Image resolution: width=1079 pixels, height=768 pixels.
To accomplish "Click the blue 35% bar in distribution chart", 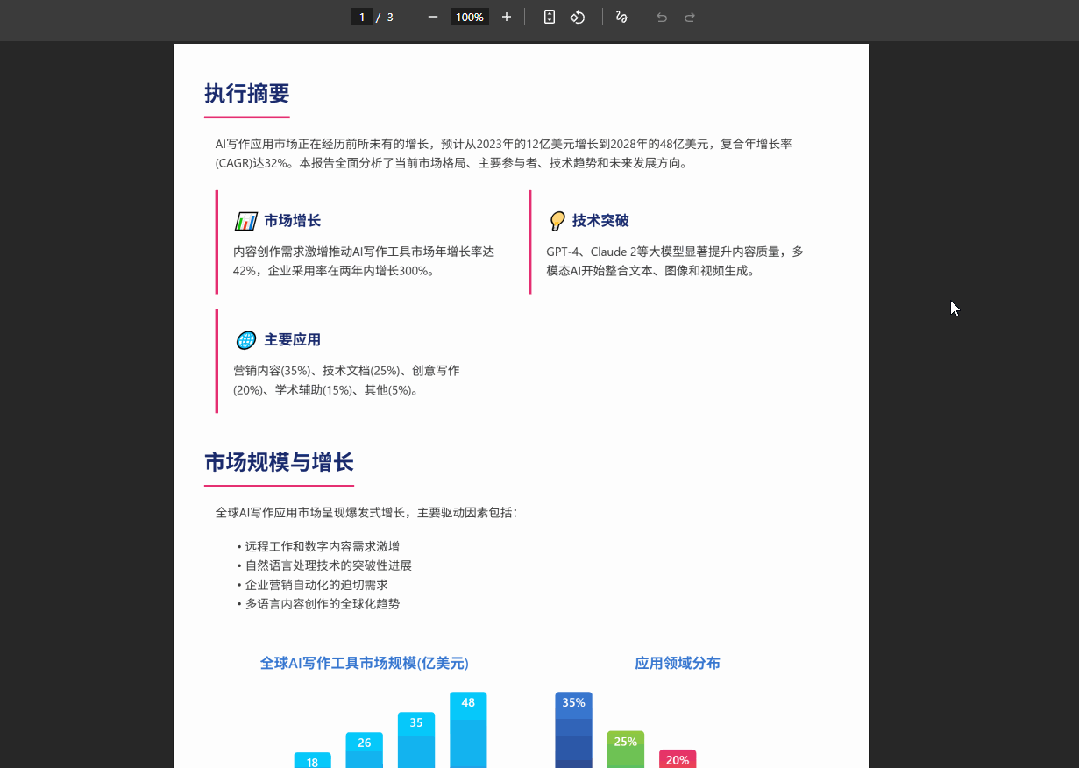I will (x=574, y=730).
